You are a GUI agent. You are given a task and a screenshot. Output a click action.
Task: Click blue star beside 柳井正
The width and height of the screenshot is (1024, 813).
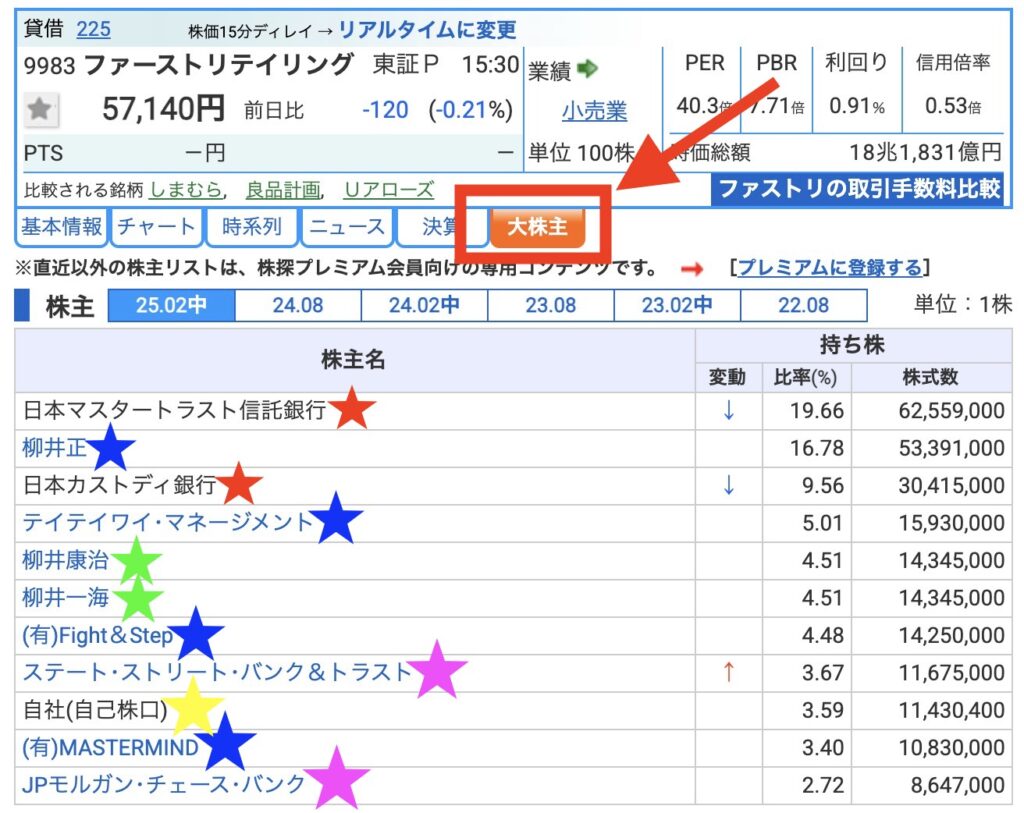coord(111,448)
